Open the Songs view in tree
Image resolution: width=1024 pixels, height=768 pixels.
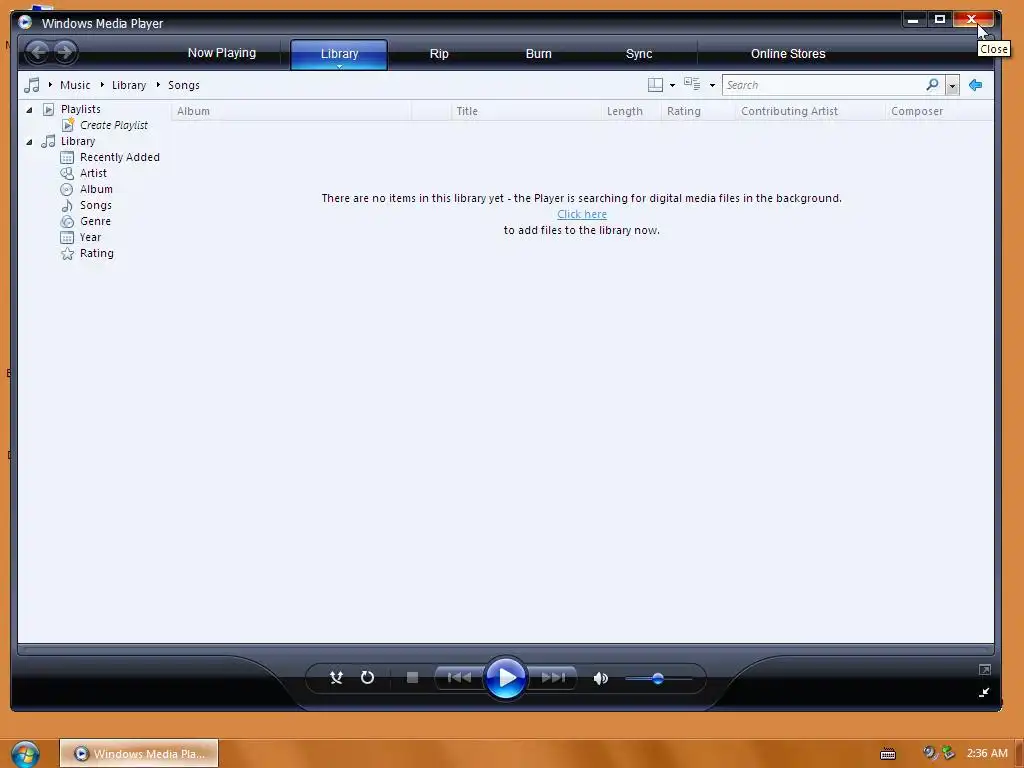click(95, 205)
